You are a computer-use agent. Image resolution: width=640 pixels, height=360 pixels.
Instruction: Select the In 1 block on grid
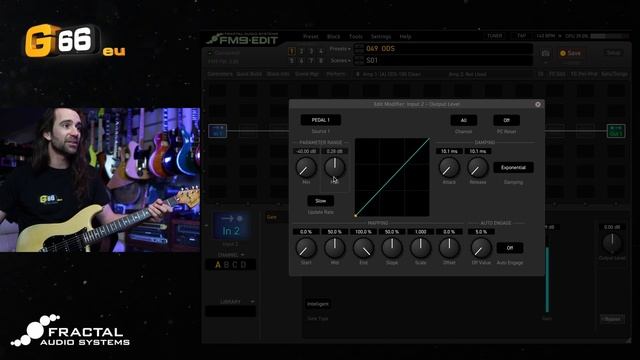[218, 131]
